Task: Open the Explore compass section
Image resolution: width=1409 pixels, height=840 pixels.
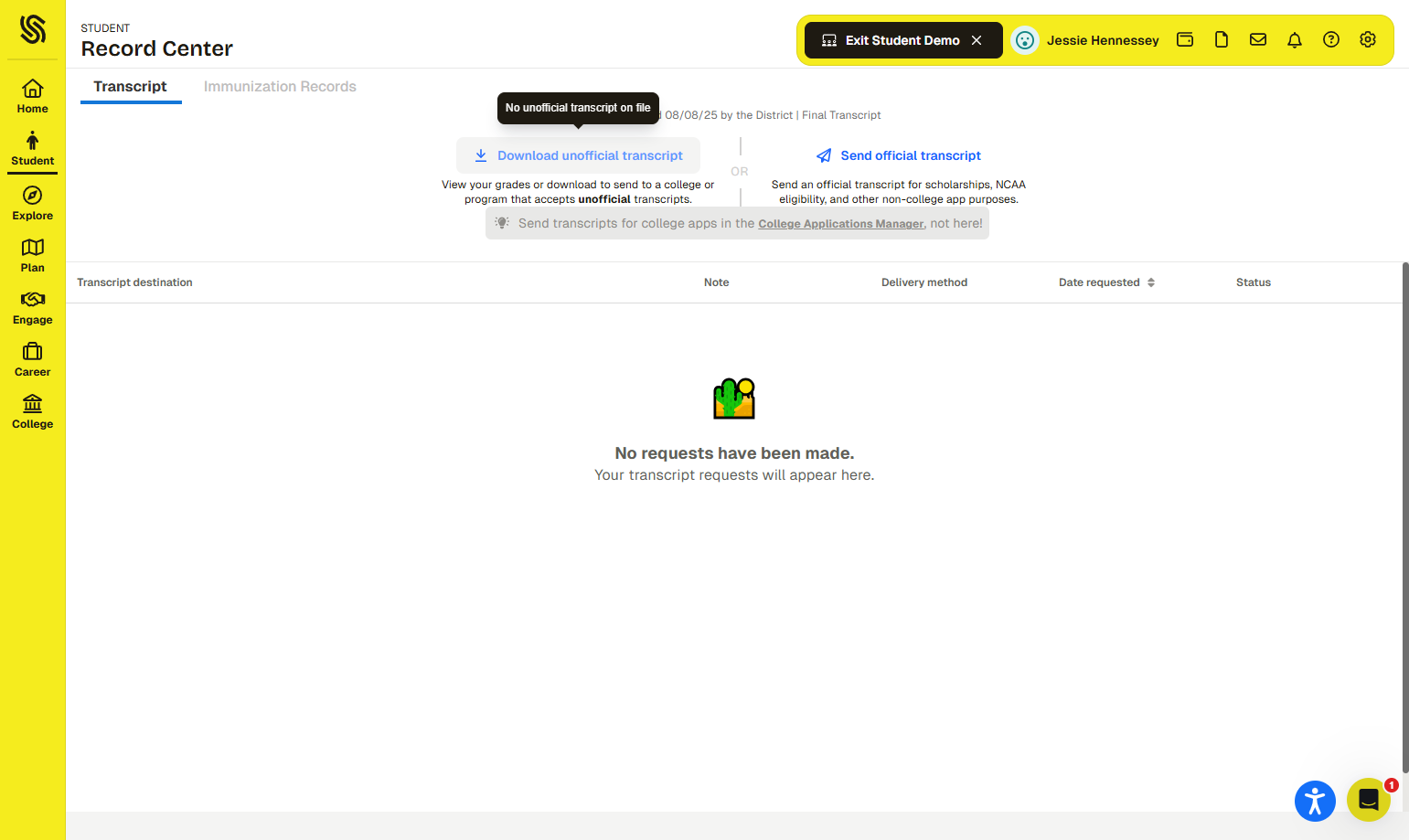Action: click(x=33, y=203)
